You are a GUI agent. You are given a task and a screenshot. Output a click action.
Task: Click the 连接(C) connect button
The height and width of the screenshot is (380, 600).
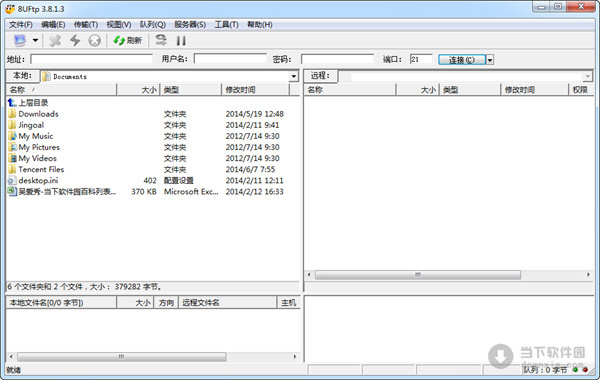tap(462, 60)
